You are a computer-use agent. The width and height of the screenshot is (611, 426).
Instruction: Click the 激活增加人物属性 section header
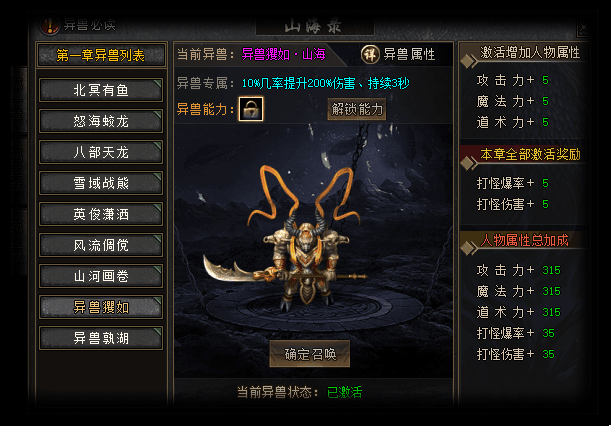pyautogui.click(x=530, y=52)
